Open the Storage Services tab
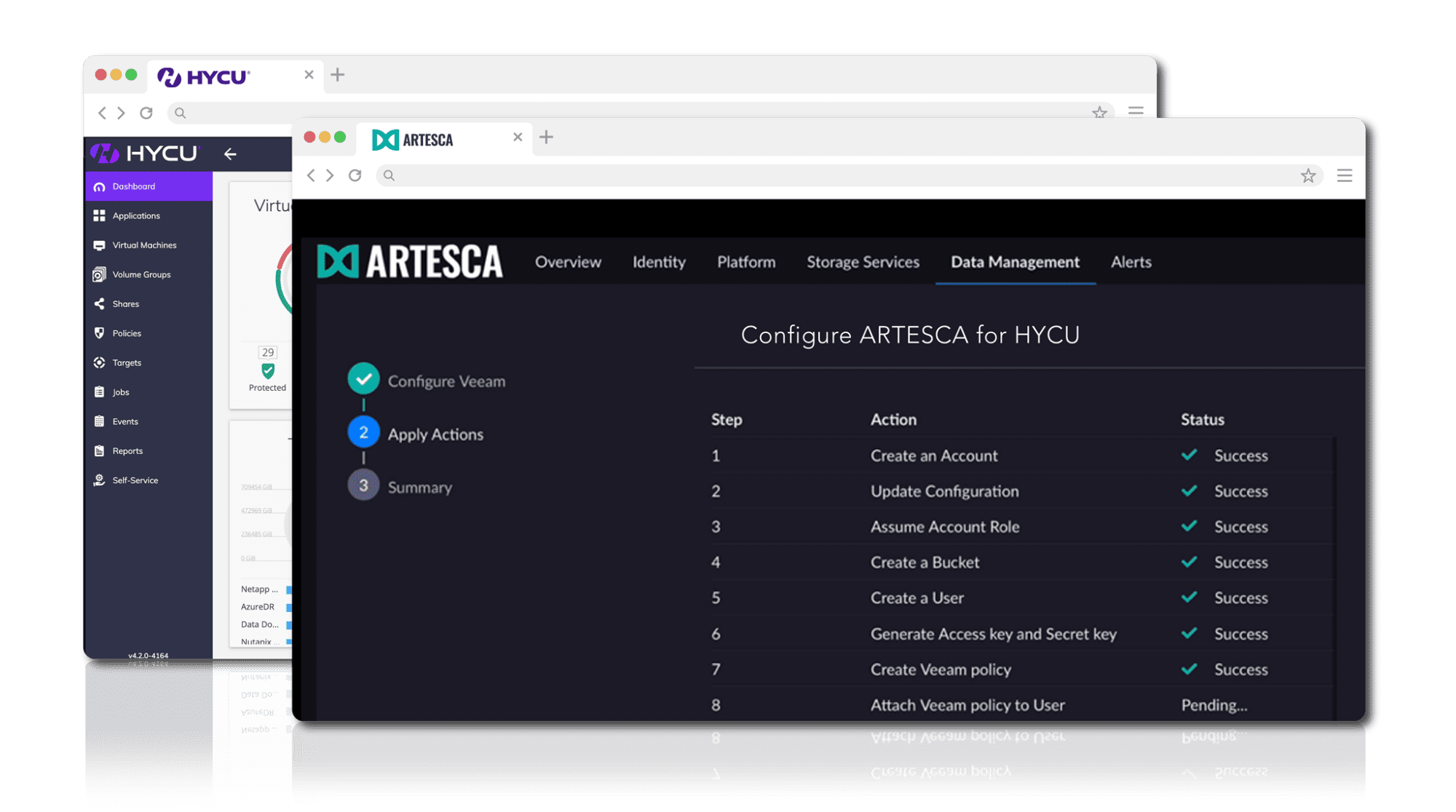1456x812 pixels. (863, 262)
